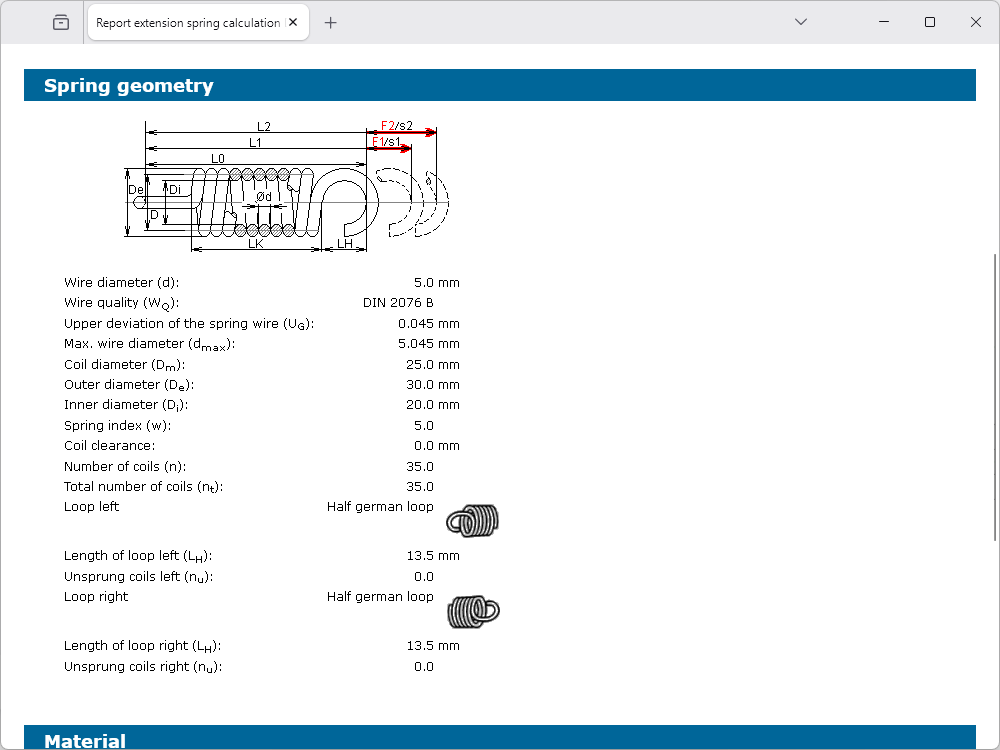Click the left half german loop image
This screenshot has width=1000, height=750.
(472, 520)
